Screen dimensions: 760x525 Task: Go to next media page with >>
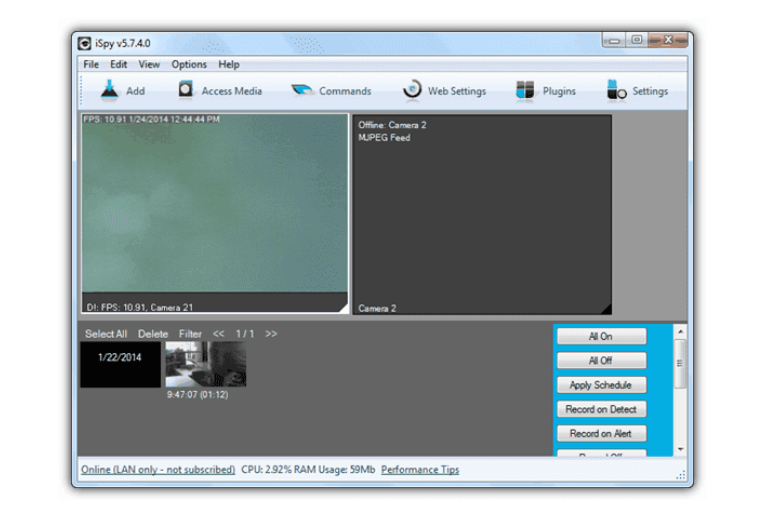coord(271,334)
